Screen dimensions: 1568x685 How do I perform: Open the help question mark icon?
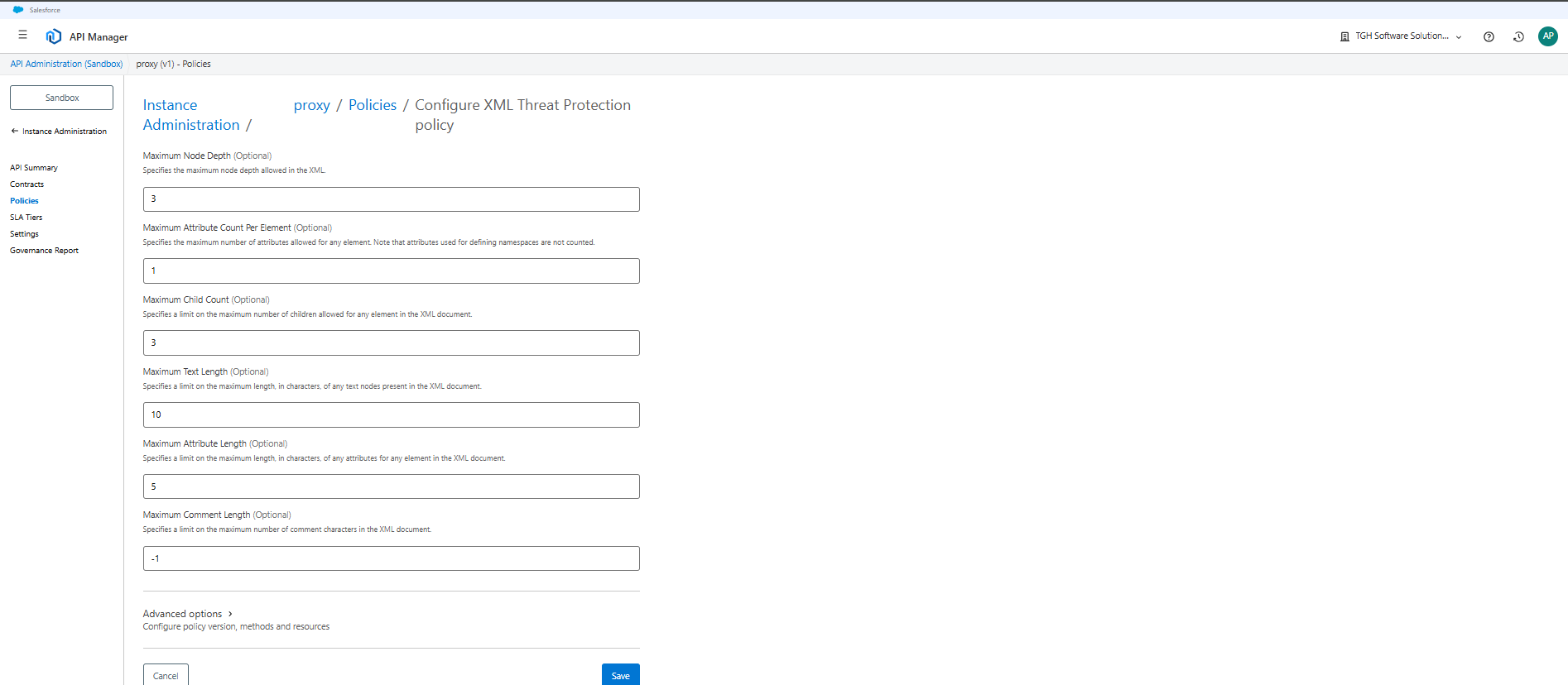(1489, 36)
